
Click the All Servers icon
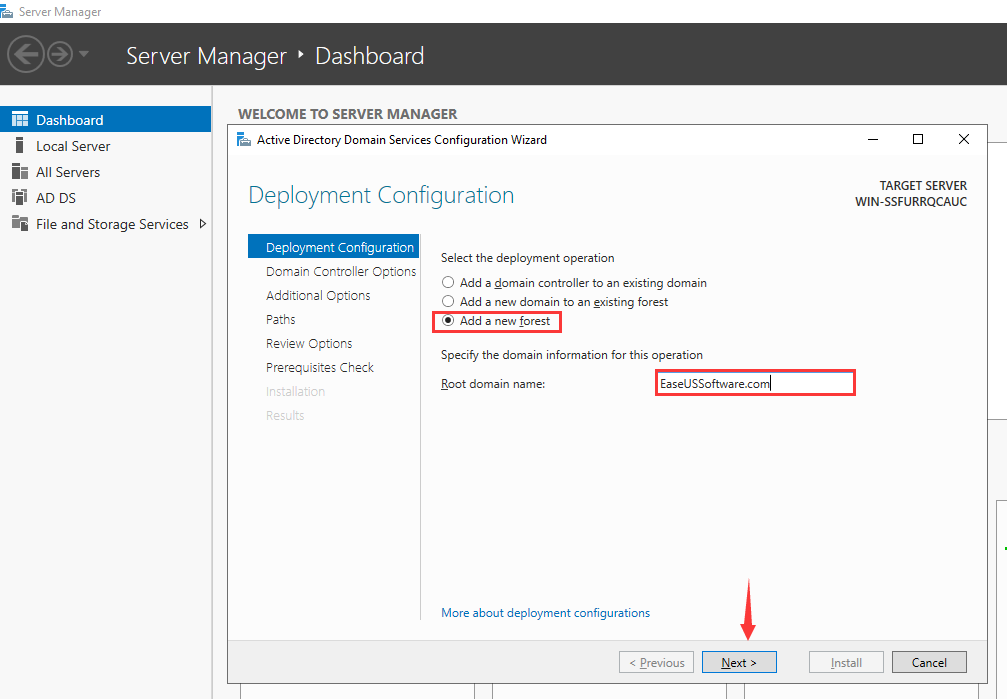pos(20,172)
